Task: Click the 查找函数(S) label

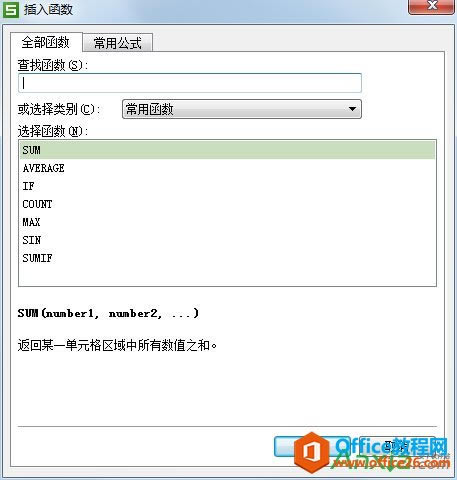Action: pos(53,65)
